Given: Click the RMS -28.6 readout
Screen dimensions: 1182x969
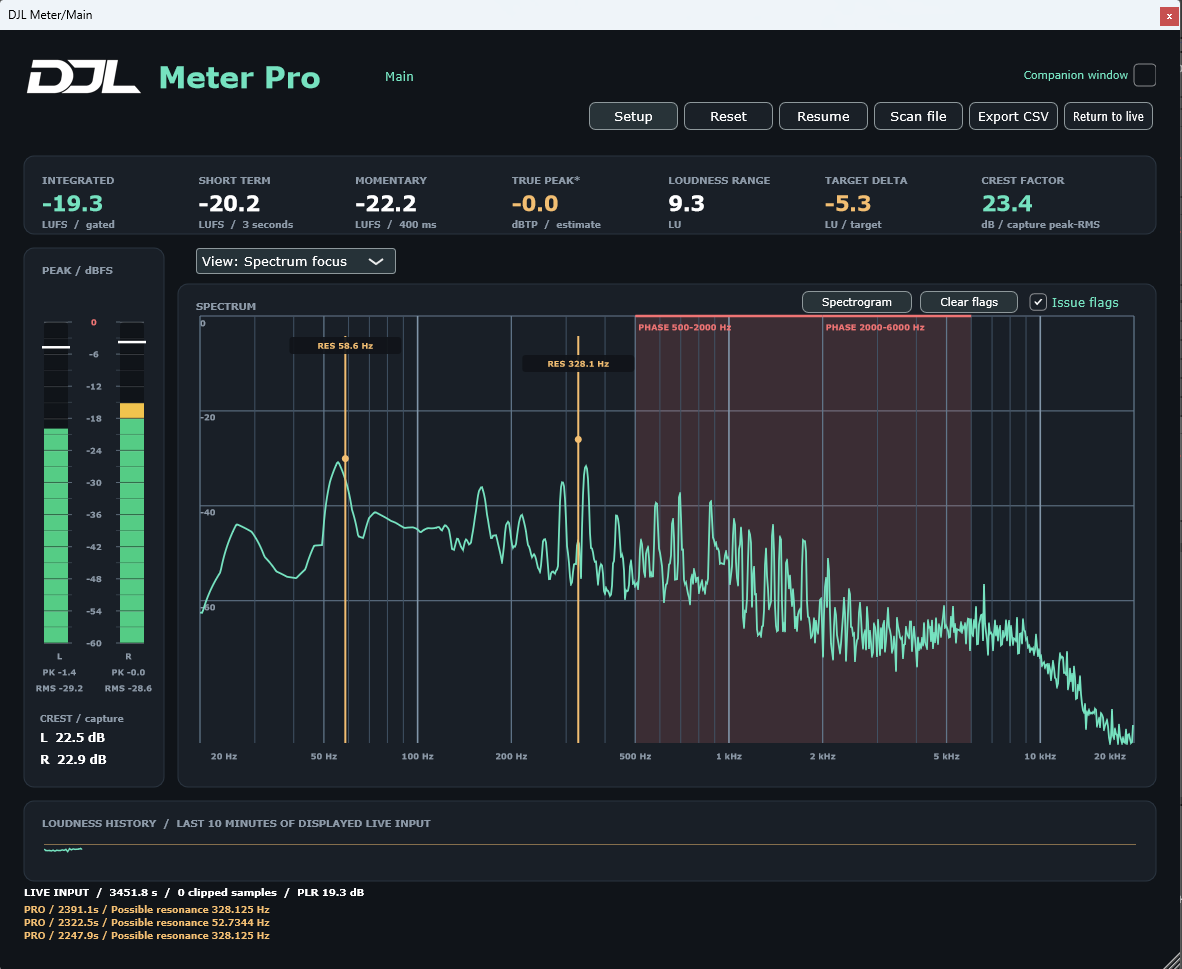Looking at the screenshot, I should 128,688.
